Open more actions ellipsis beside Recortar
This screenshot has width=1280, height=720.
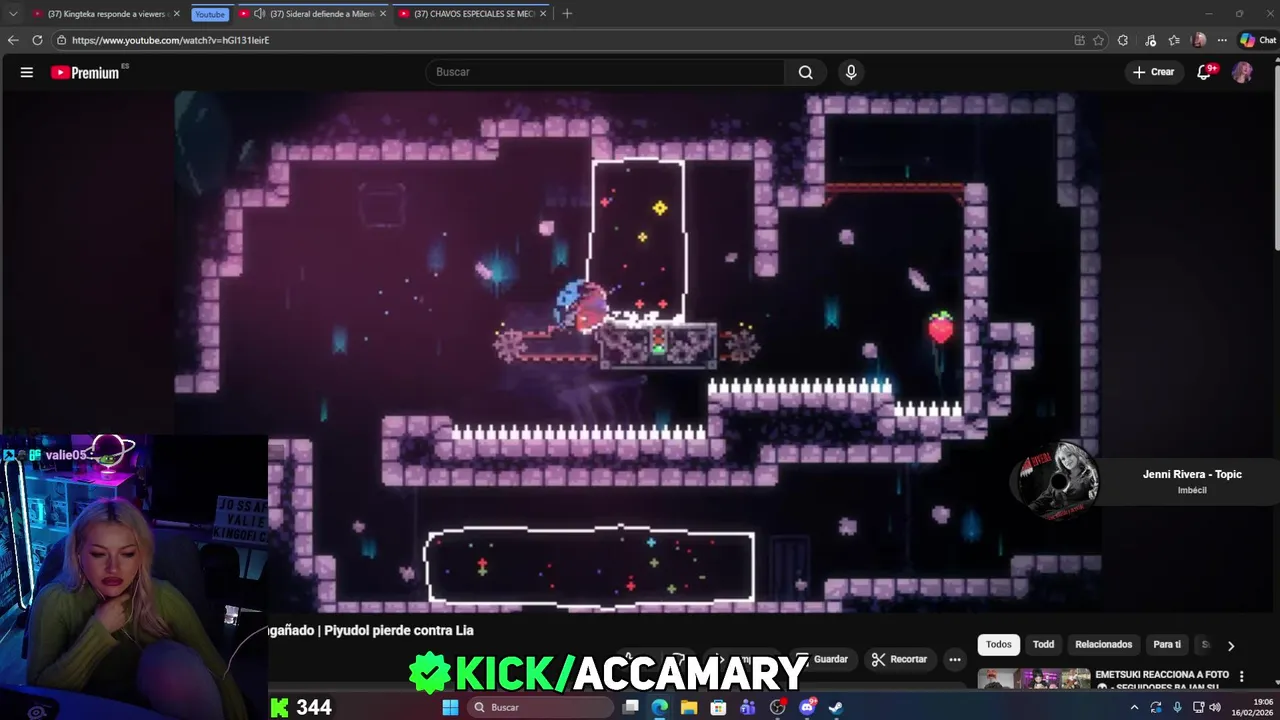coord(955,659)
